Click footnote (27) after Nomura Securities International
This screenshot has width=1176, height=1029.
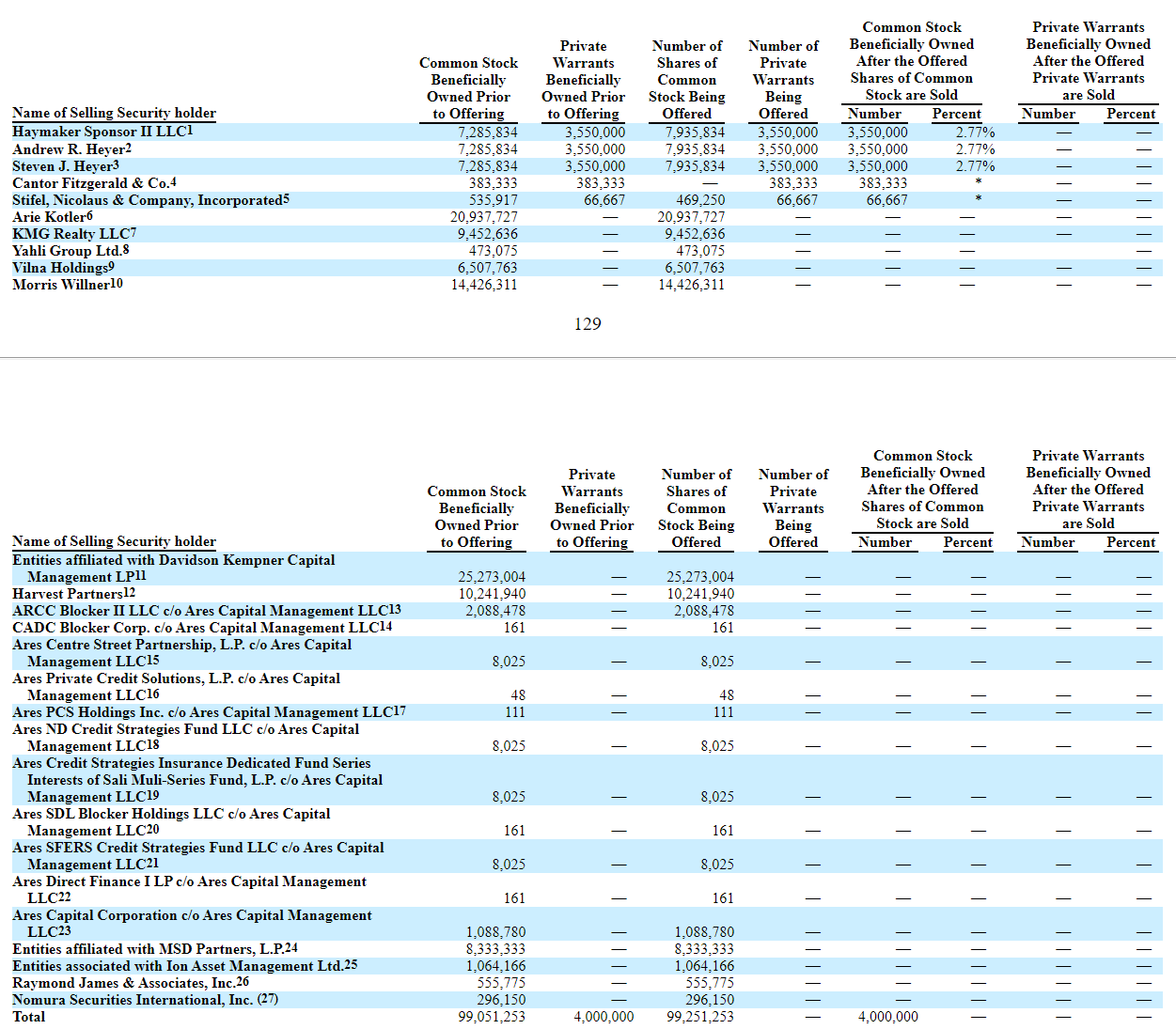coord(268,999)
